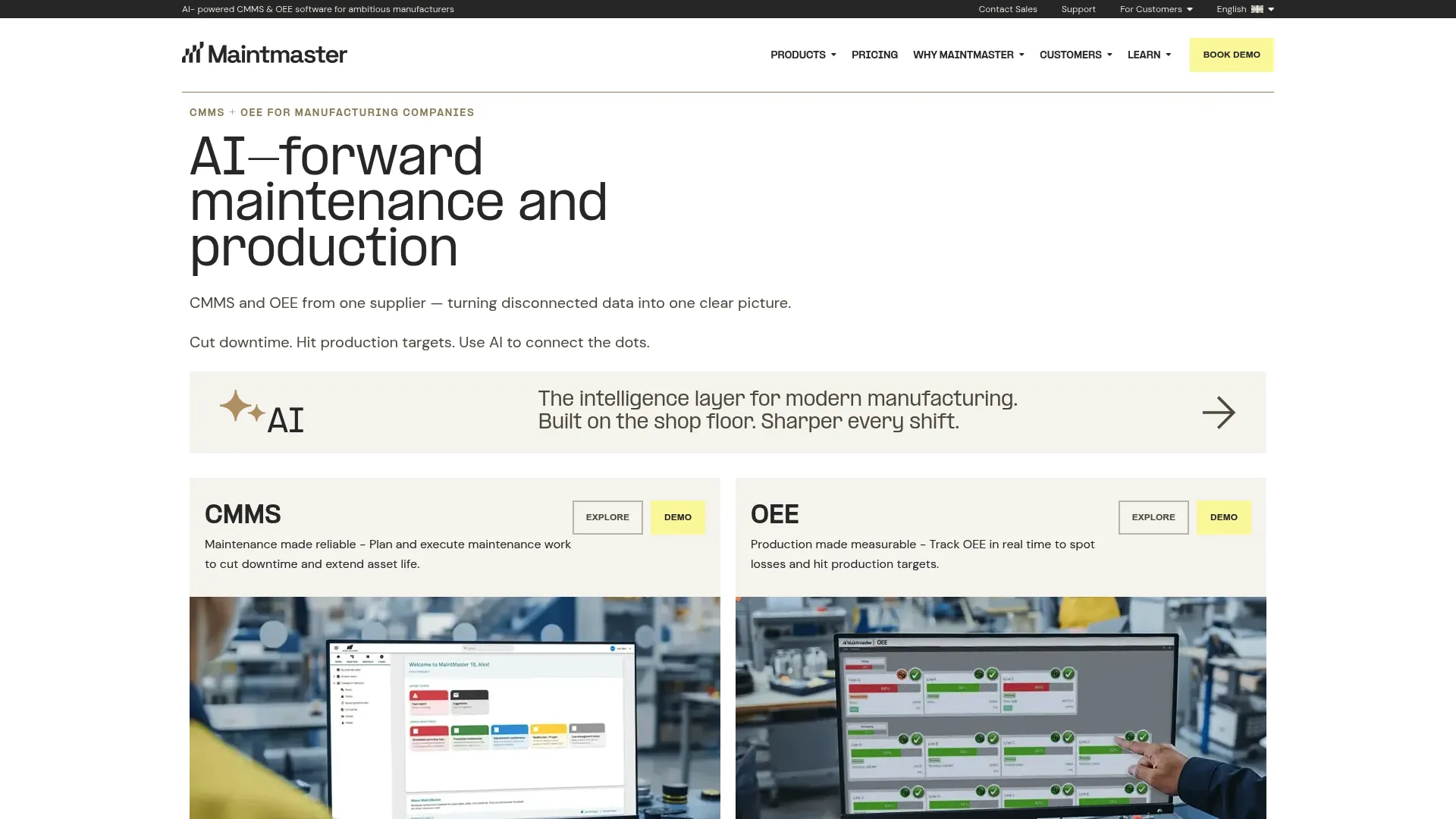
Task: Click 'Maintenance made reliable' description text
Action: tap(388, 554)
